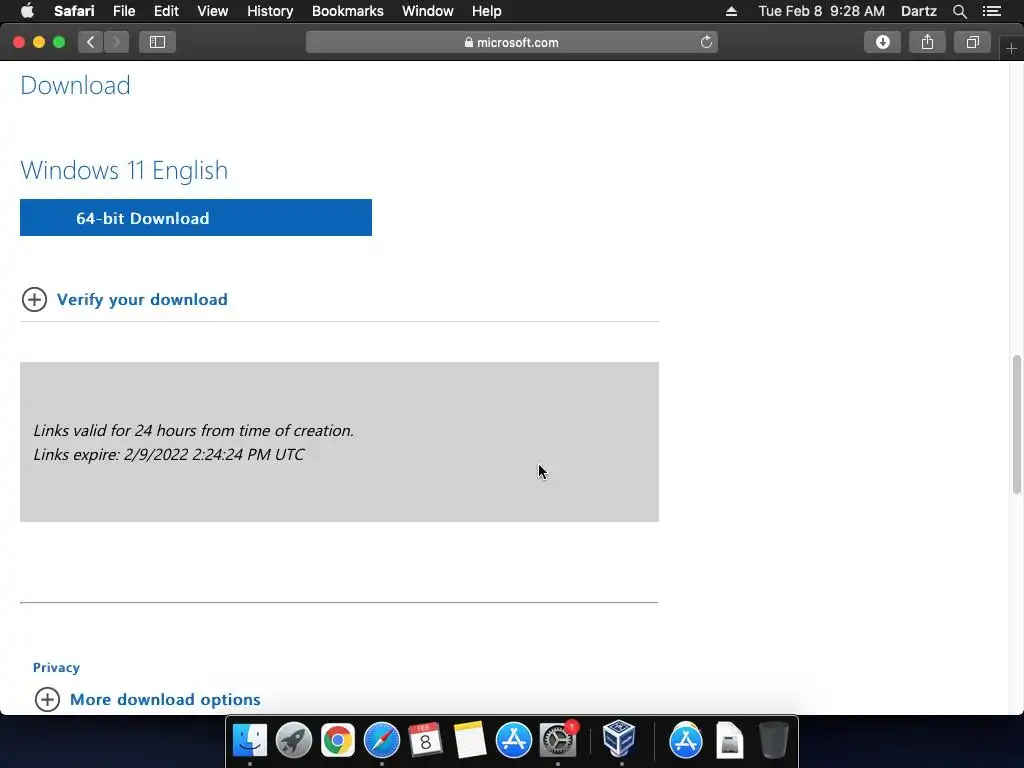Expand More download options section
Screen dimensions: 1024x768
148,699
